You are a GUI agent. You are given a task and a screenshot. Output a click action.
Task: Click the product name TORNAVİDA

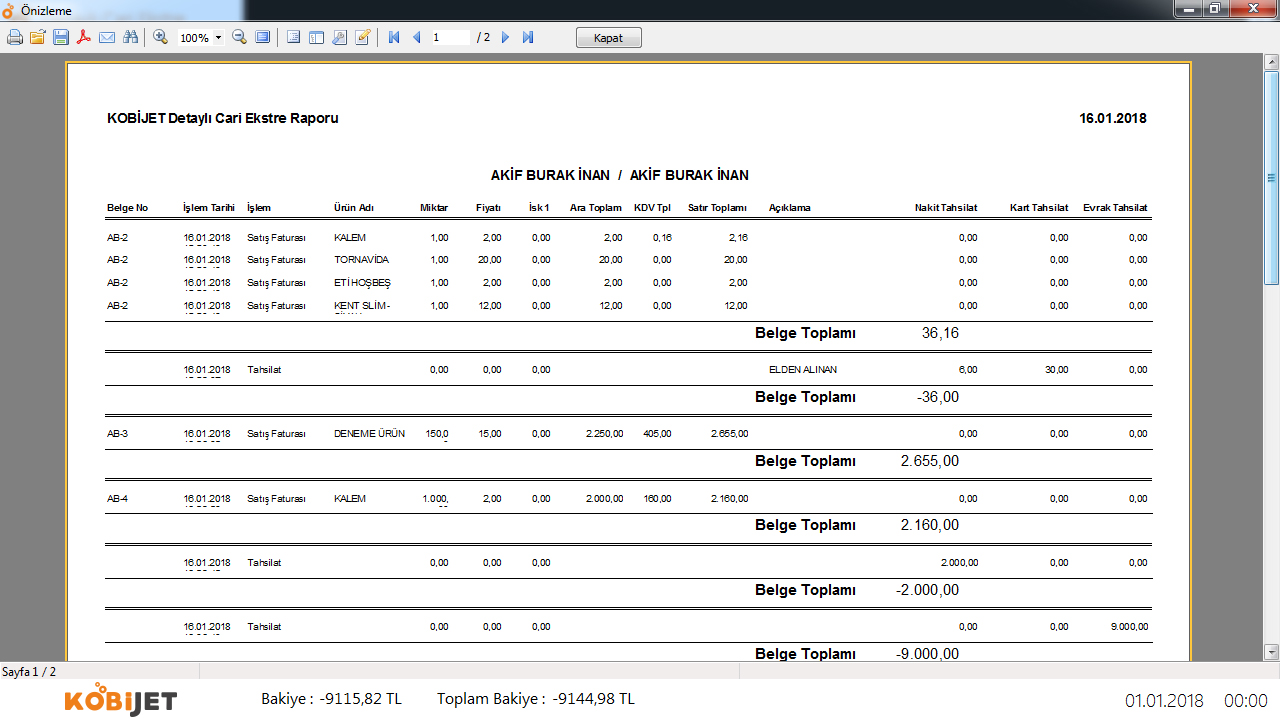tap(361, 259)
